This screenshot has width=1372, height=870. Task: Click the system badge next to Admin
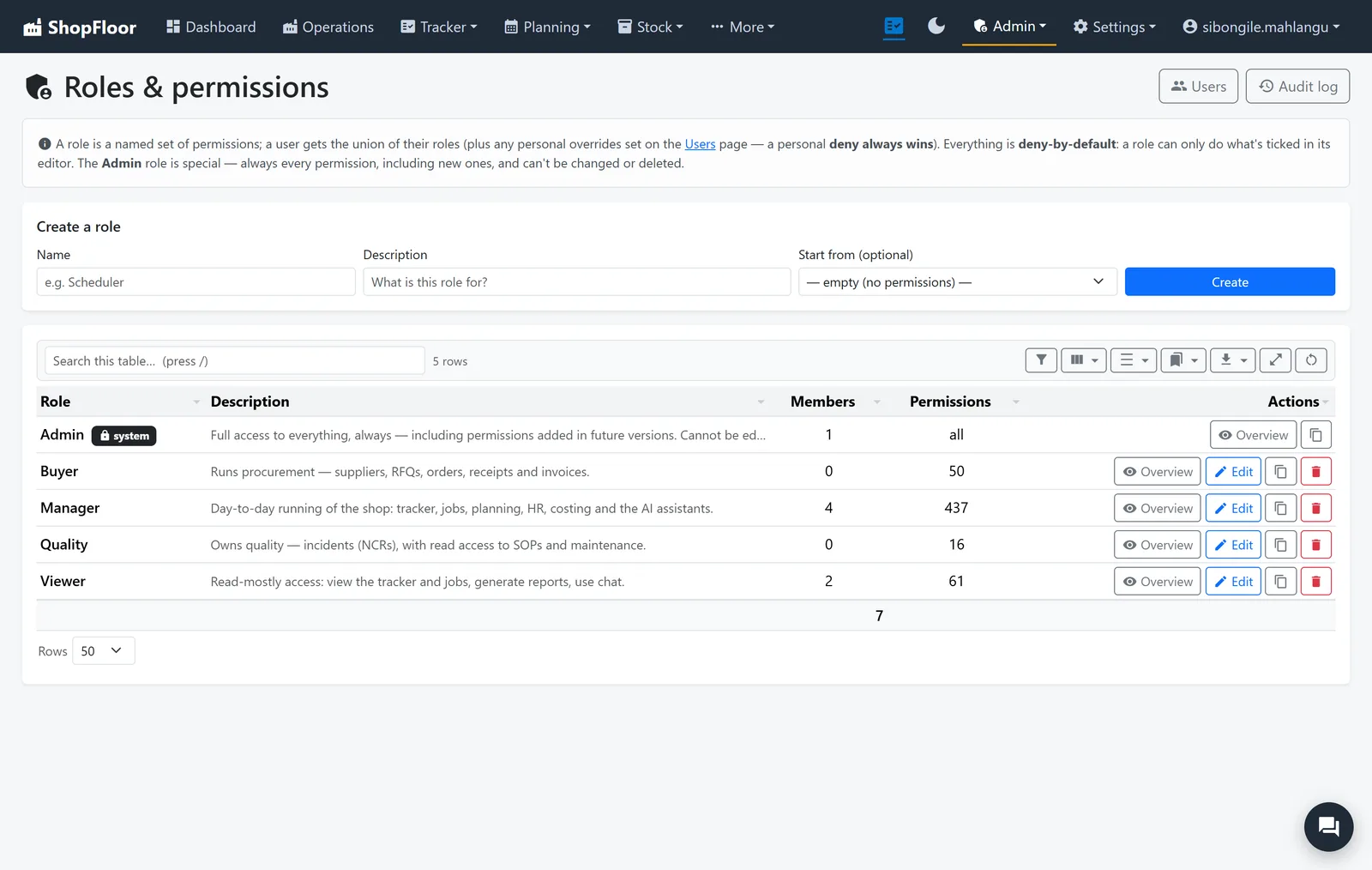123,436
